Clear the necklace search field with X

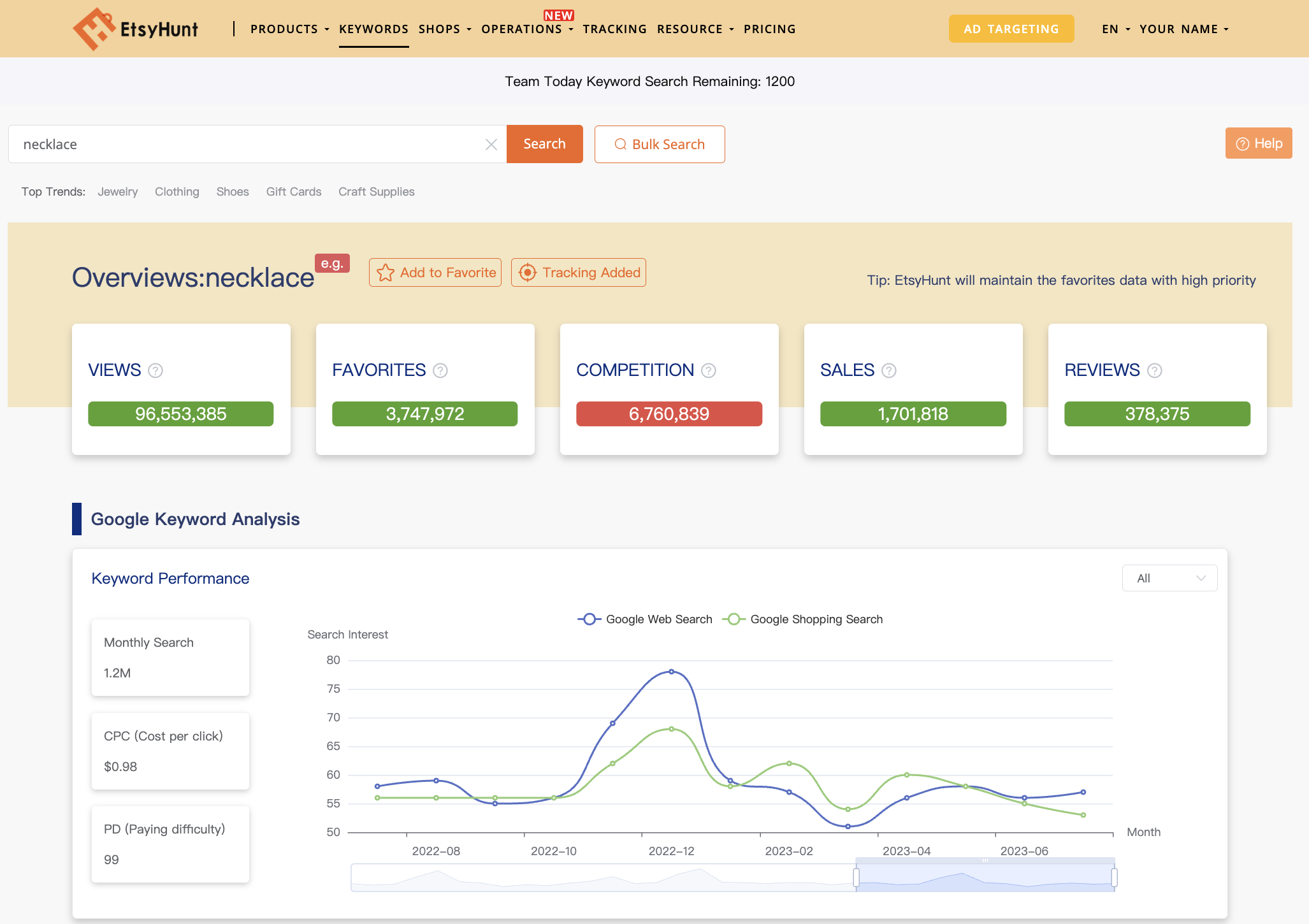tap(491, 145)
